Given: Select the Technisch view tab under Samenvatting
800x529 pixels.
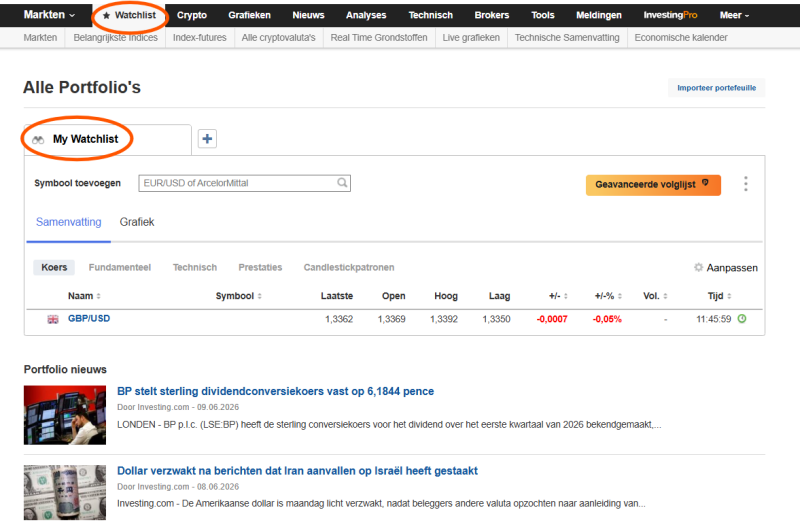Looking at the screenshot, I should (x=195, y=267).
